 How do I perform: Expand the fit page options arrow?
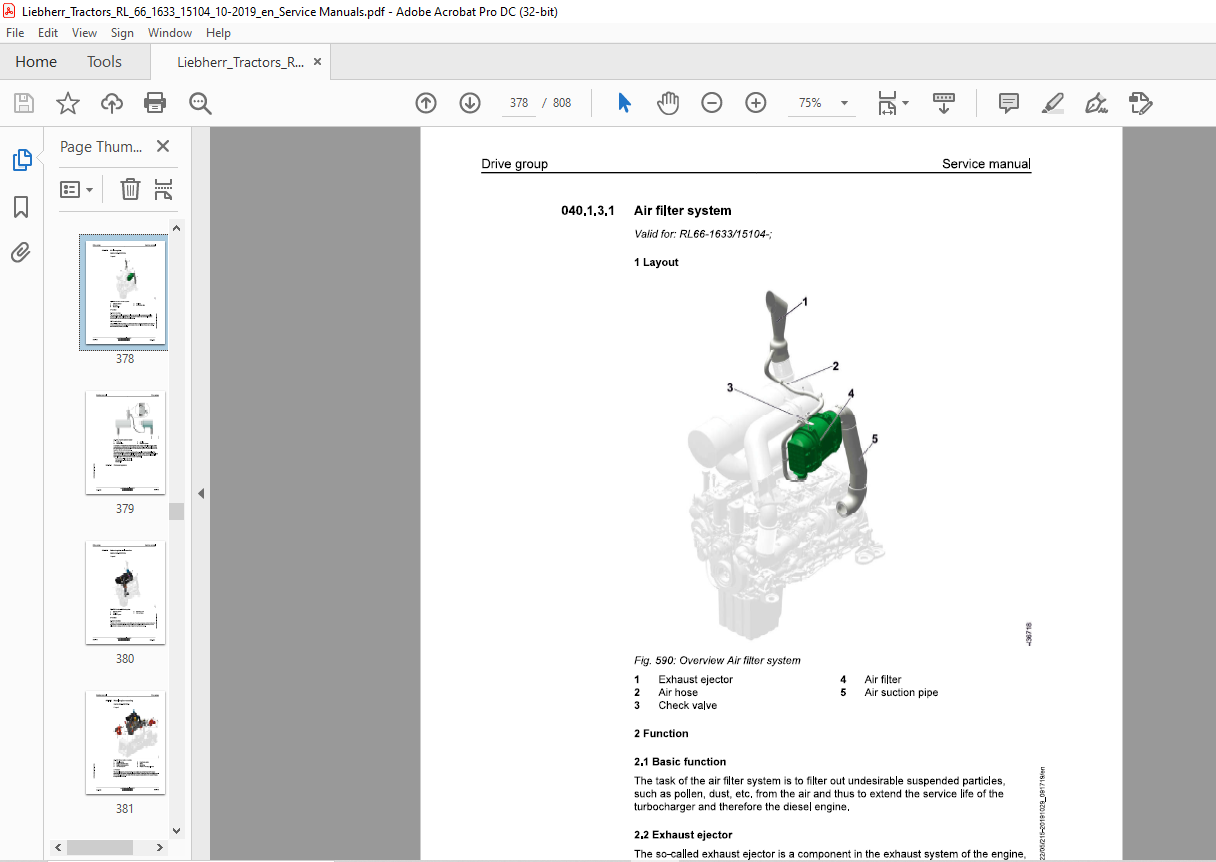click(x=905, y=103)
